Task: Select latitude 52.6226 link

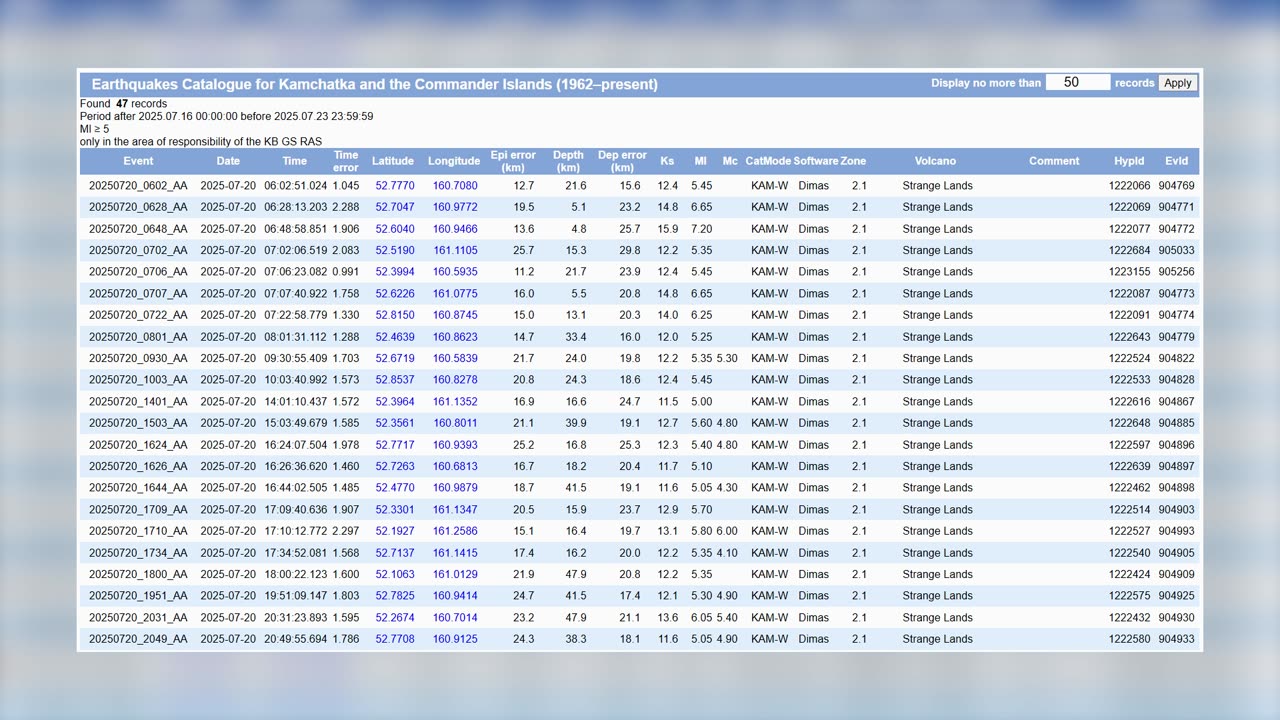Action: (395, 294)
